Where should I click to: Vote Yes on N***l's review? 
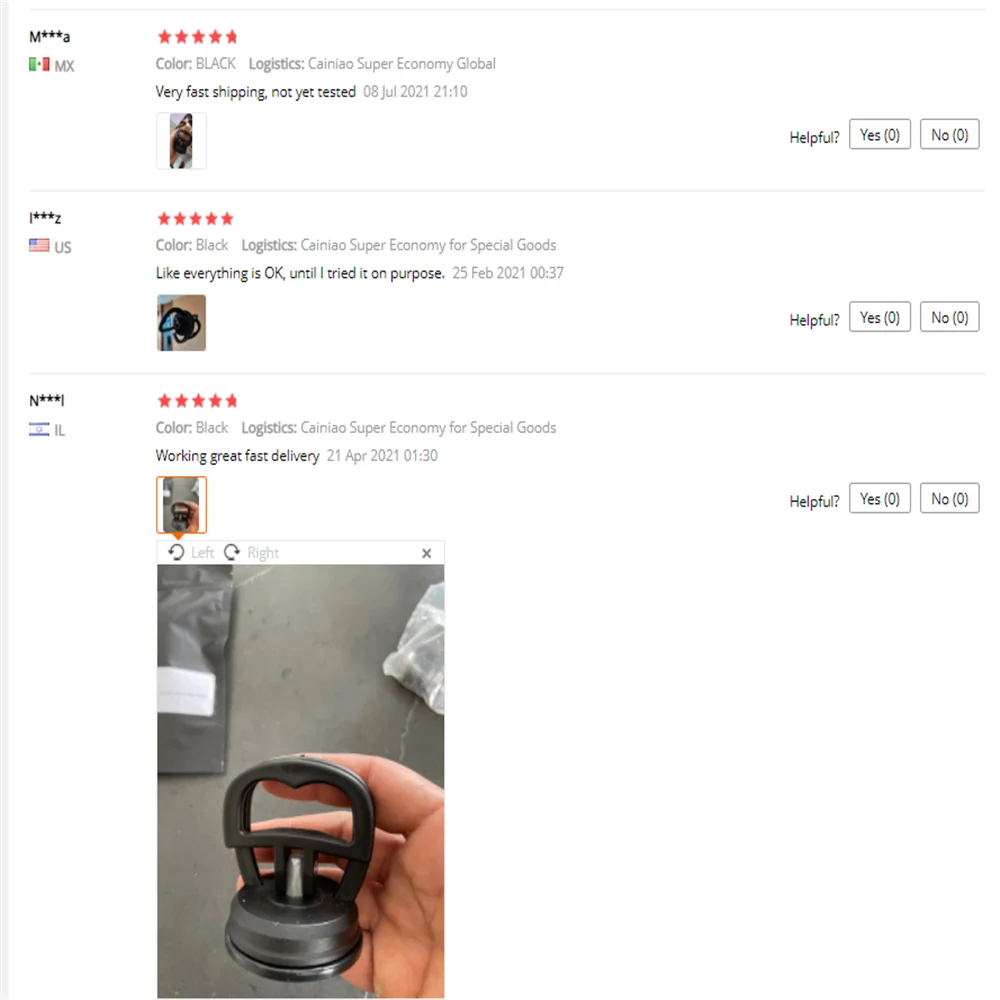[x=879, y=498]
